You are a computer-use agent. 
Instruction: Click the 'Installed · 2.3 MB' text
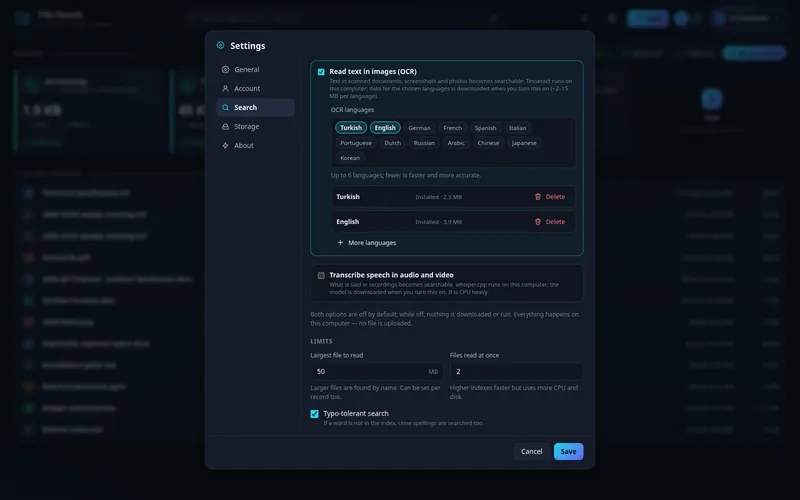438,197
